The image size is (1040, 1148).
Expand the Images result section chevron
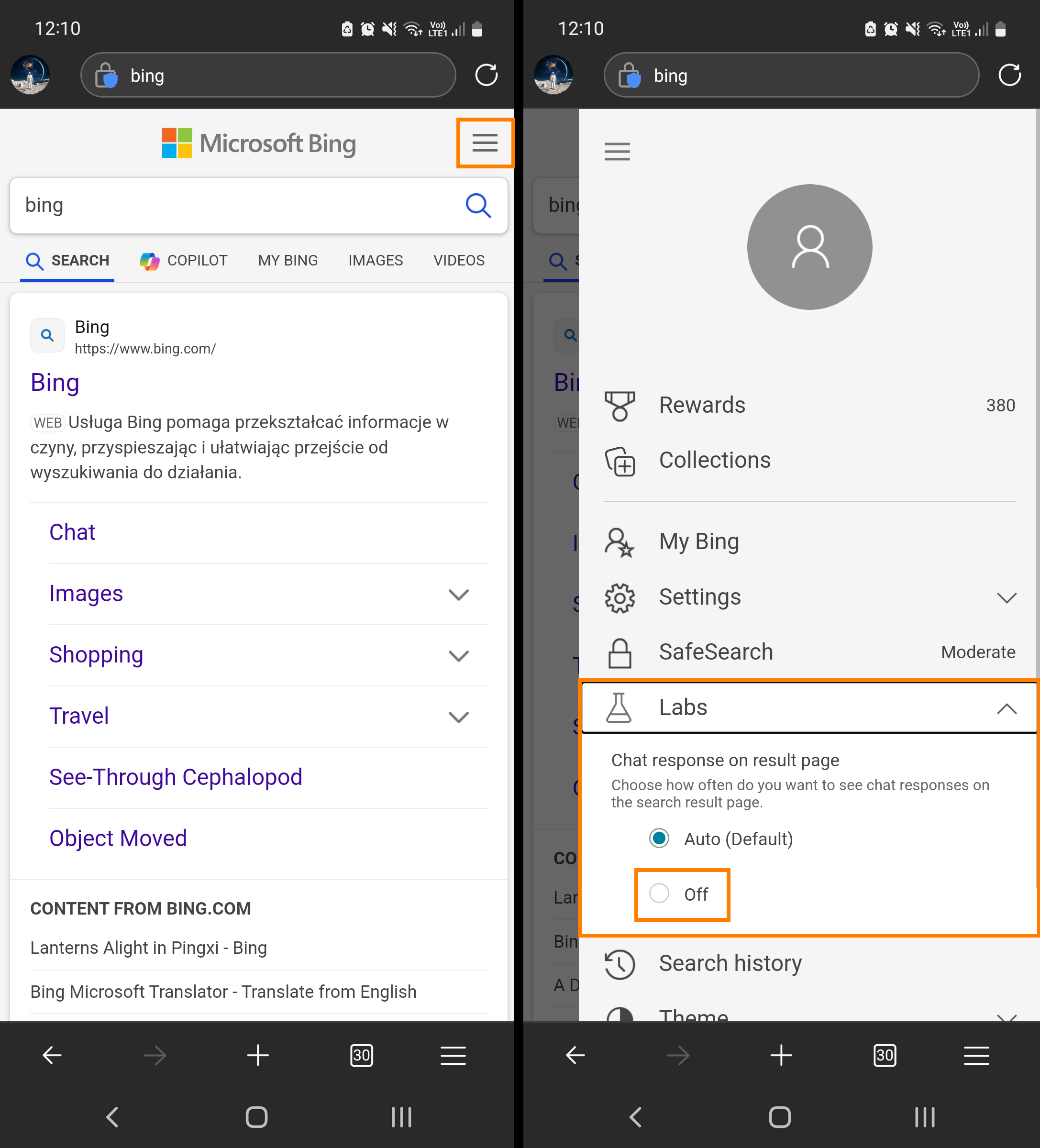click(458, 595)
